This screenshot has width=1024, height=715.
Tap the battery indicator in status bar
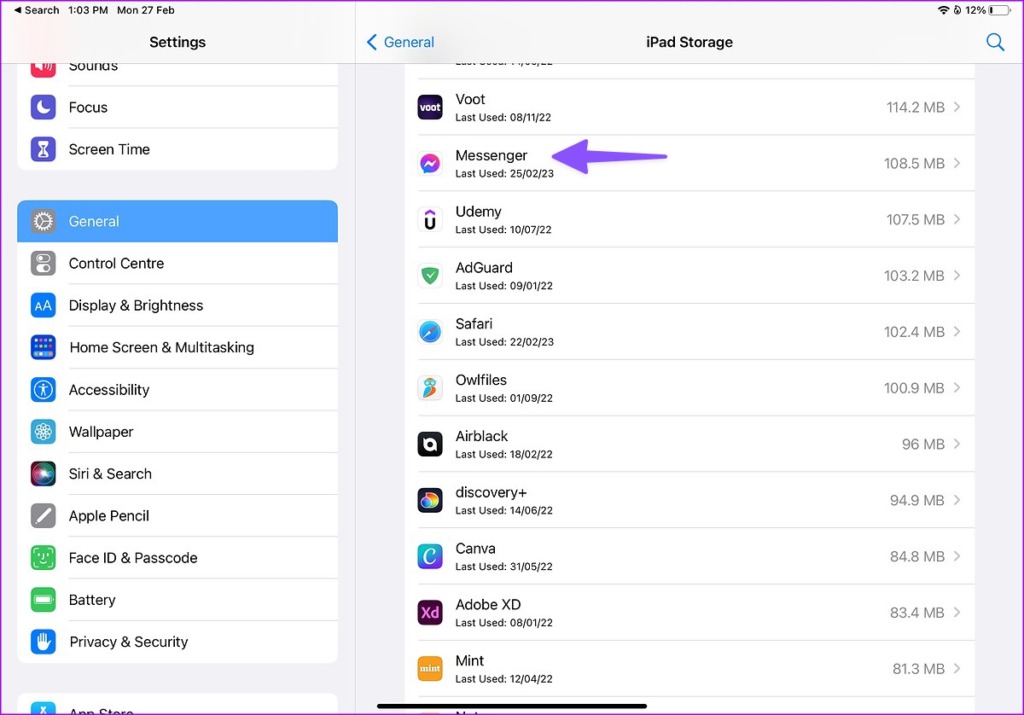(x=975, y=10)
